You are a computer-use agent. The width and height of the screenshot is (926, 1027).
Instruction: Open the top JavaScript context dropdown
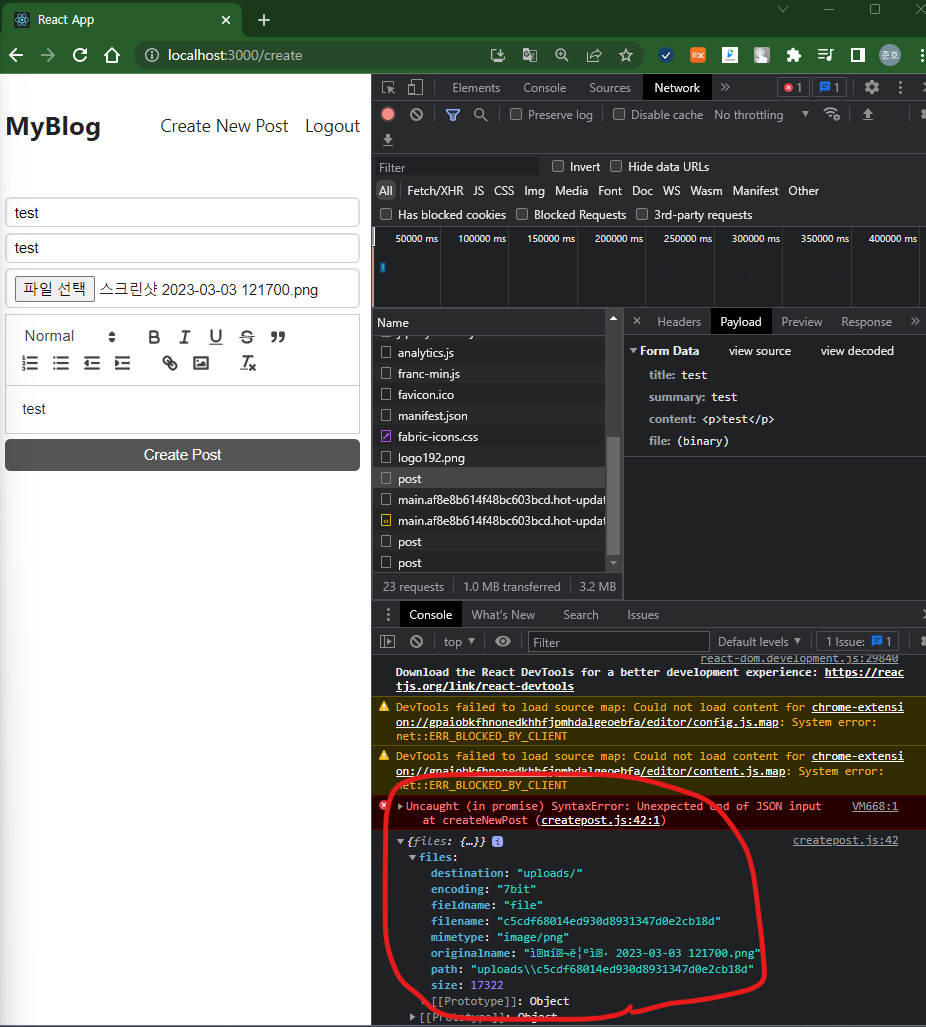click(459, 642)
